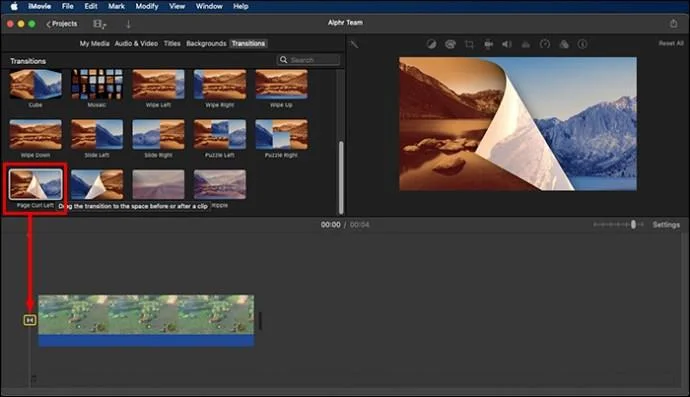
Task: Open the Clip Filter and Audio Effects tool
Action: coord(564,44)
